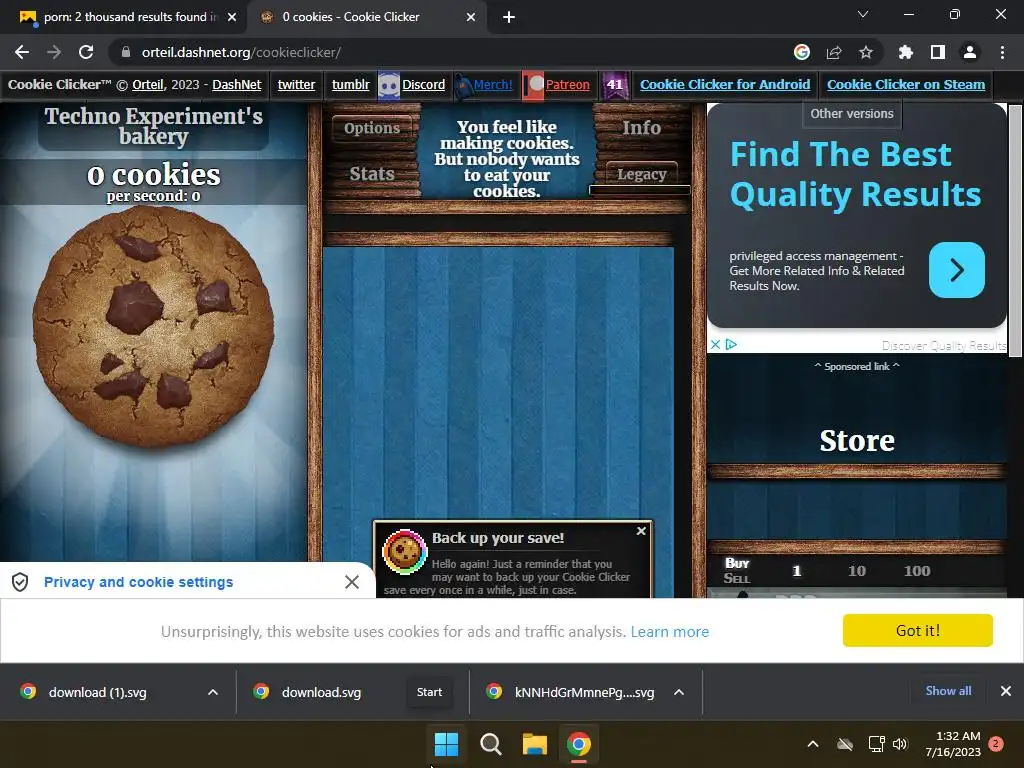The image size is (1024, 768).
Task: Bookmark this page with the star
Action: (x=866, y=52)
